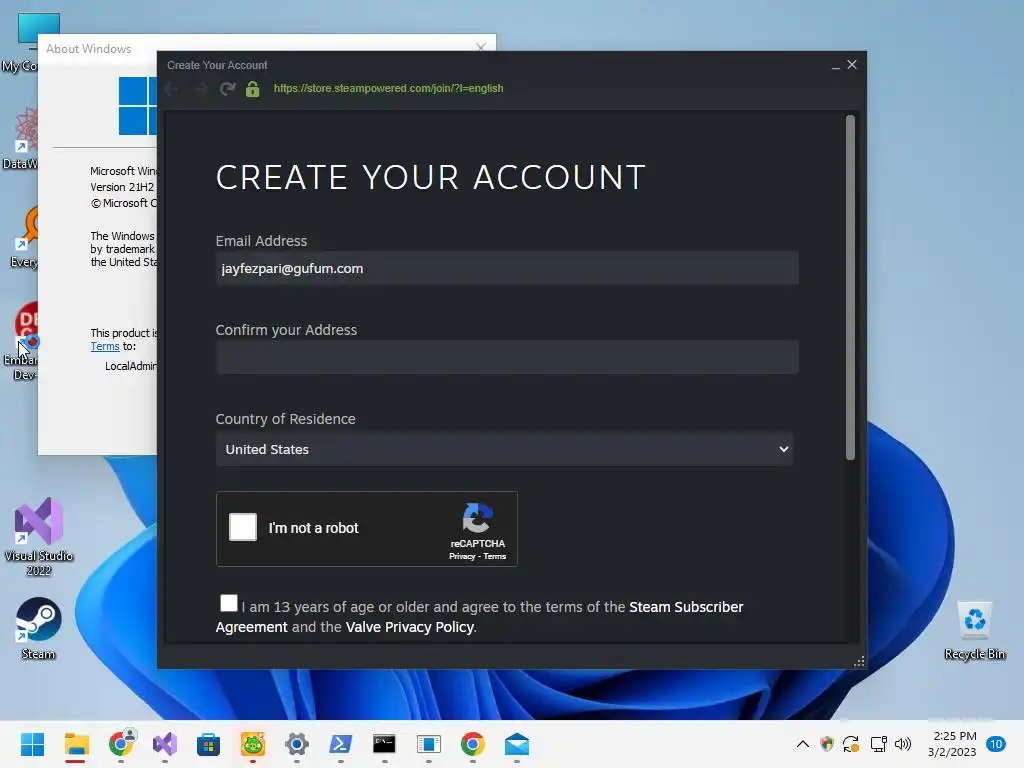
Task: Click the Confirm your Address field
Action: [507, 357]
